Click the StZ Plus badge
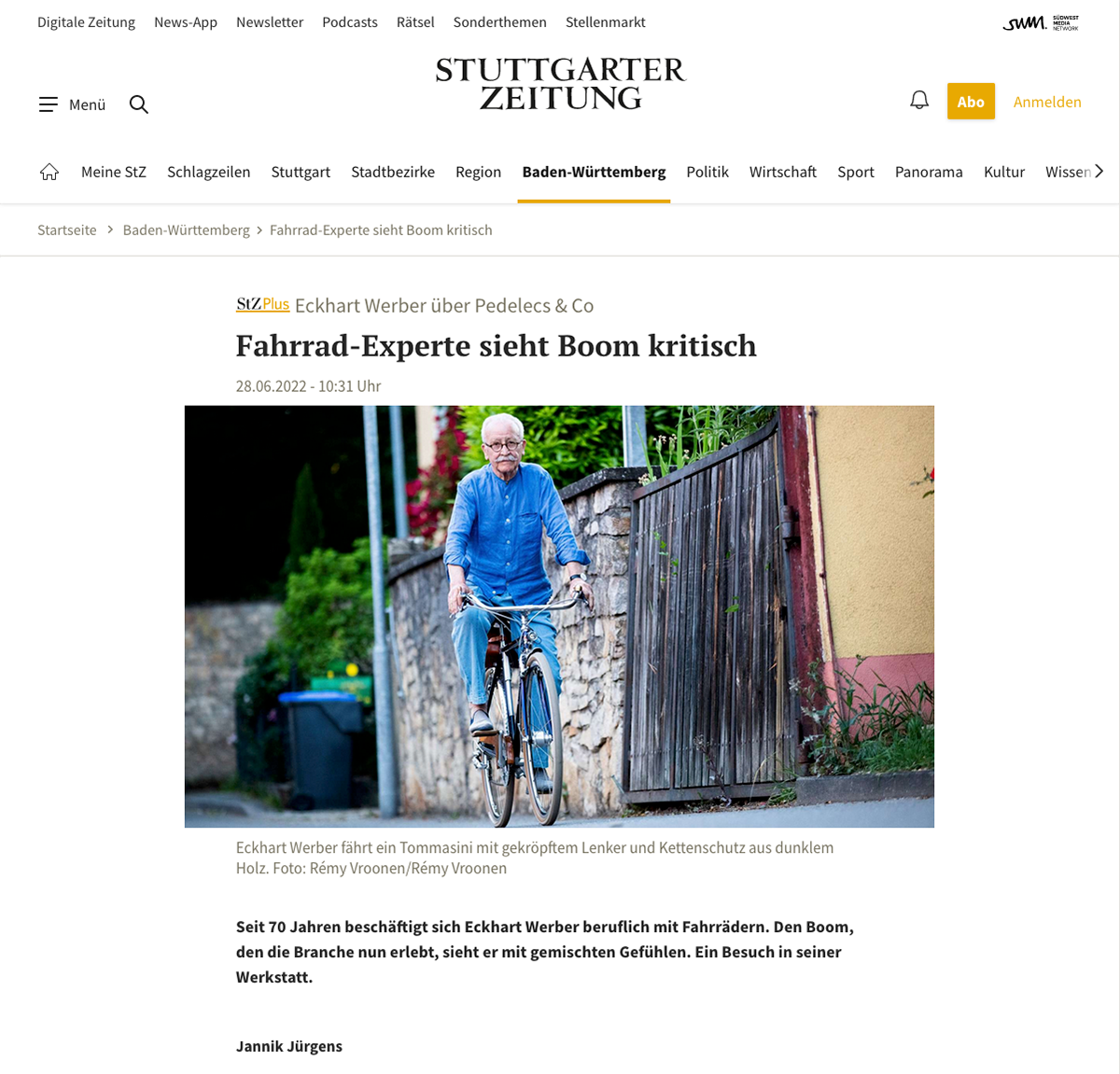 (262, 304)
